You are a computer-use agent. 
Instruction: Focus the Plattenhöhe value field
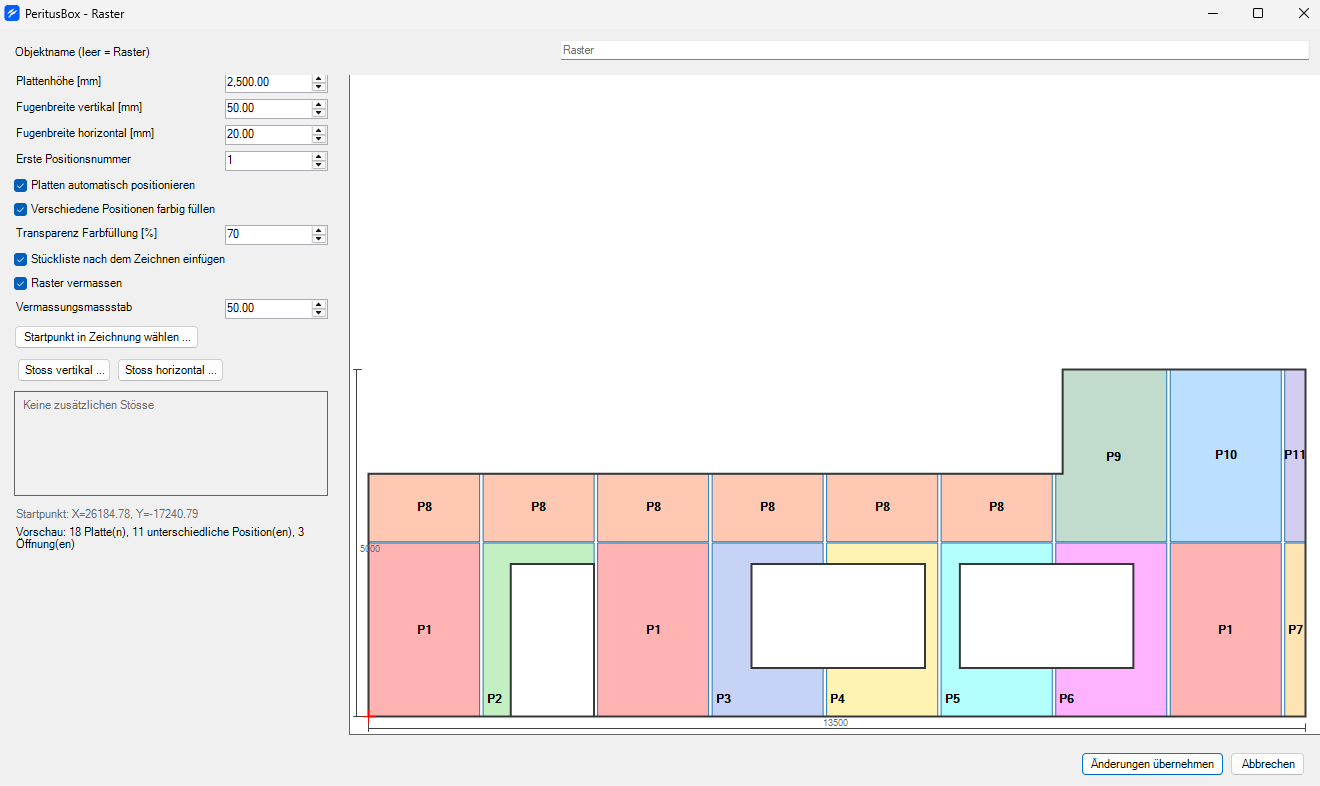[268, 82]
